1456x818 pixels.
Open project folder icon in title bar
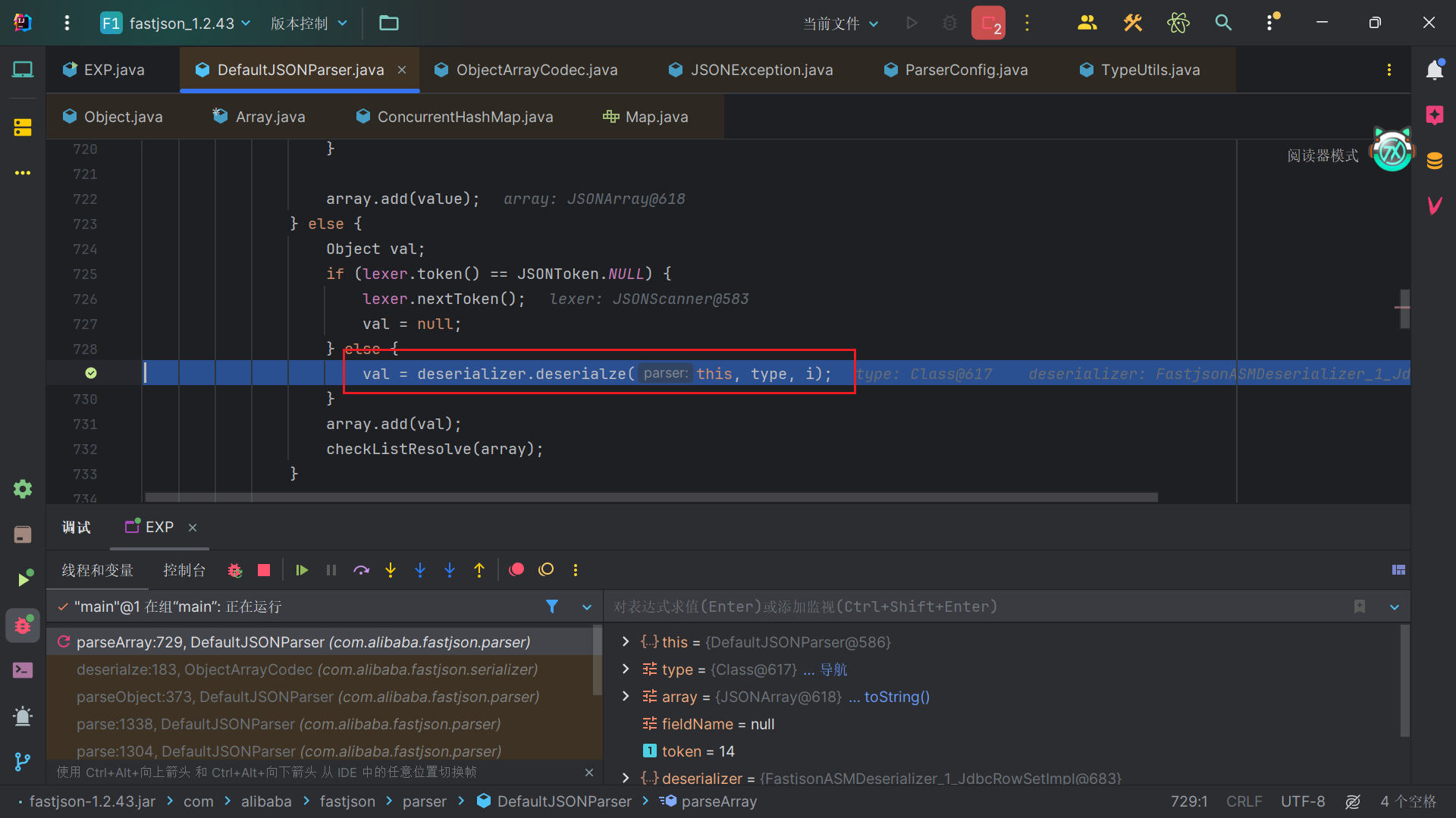[388, 23]
